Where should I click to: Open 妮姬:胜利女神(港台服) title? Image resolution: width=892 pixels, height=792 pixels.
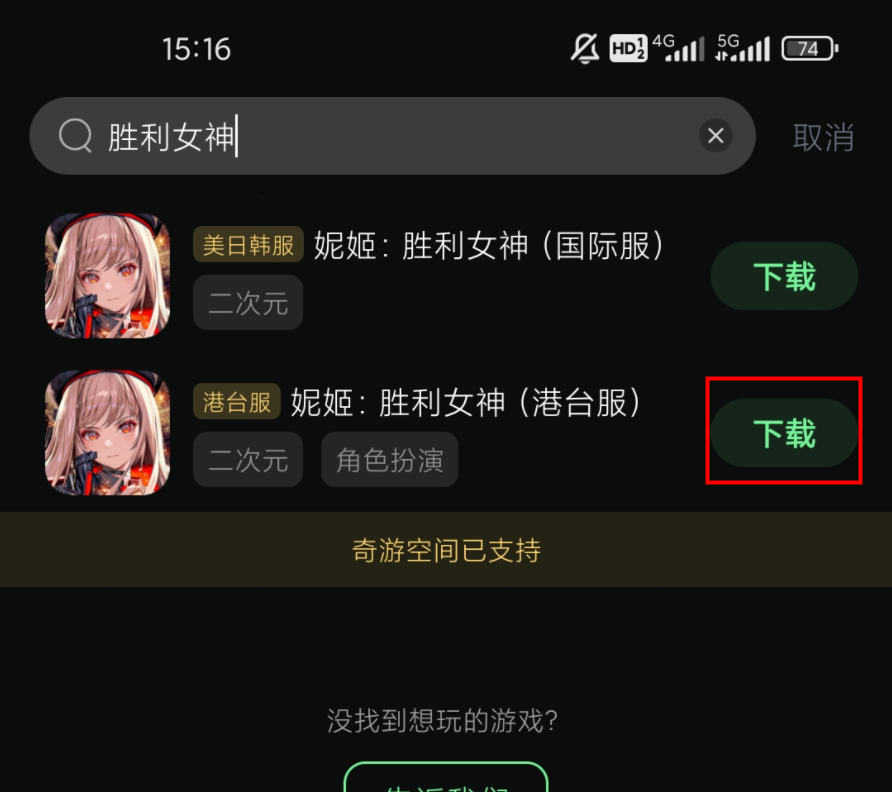[466, 402]
